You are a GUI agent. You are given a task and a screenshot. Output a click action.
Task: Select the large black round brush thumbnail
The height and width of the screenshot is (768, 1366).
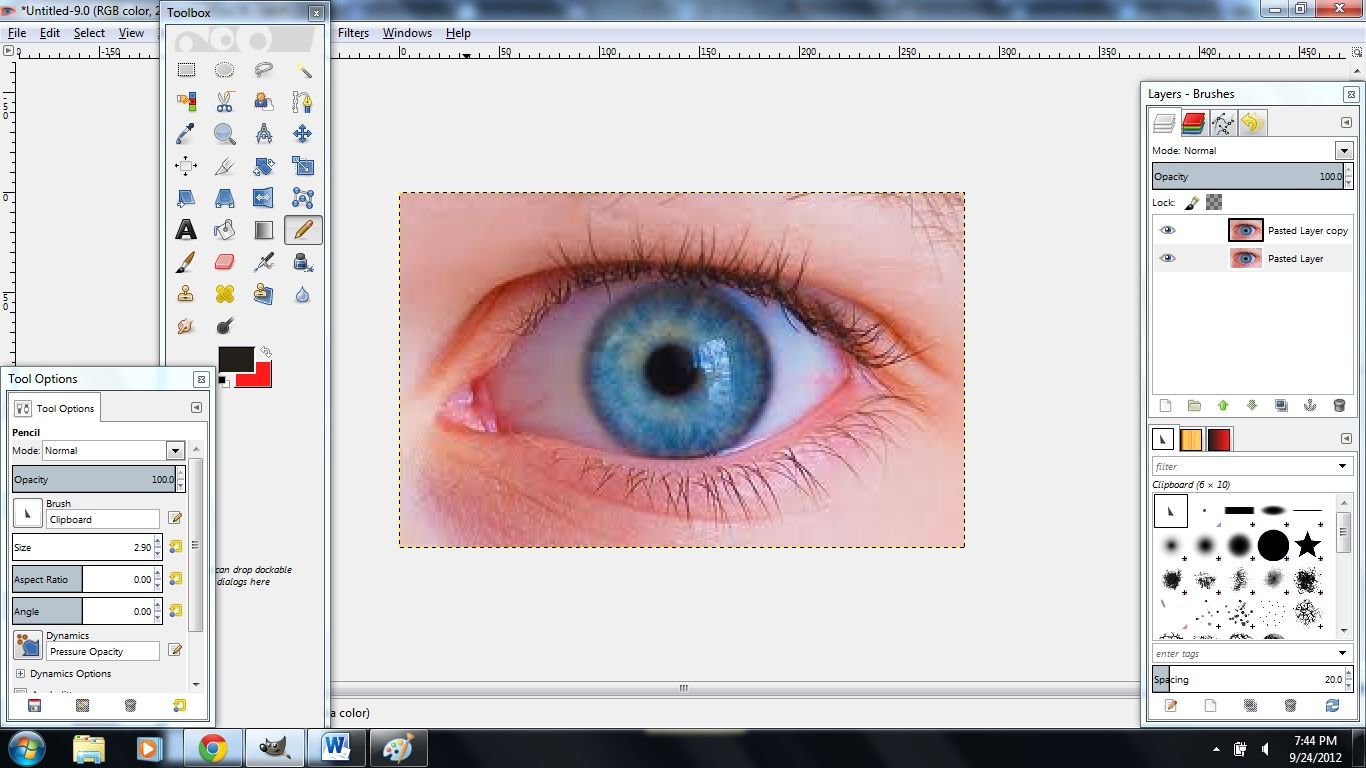click(x=1274, y=546)
